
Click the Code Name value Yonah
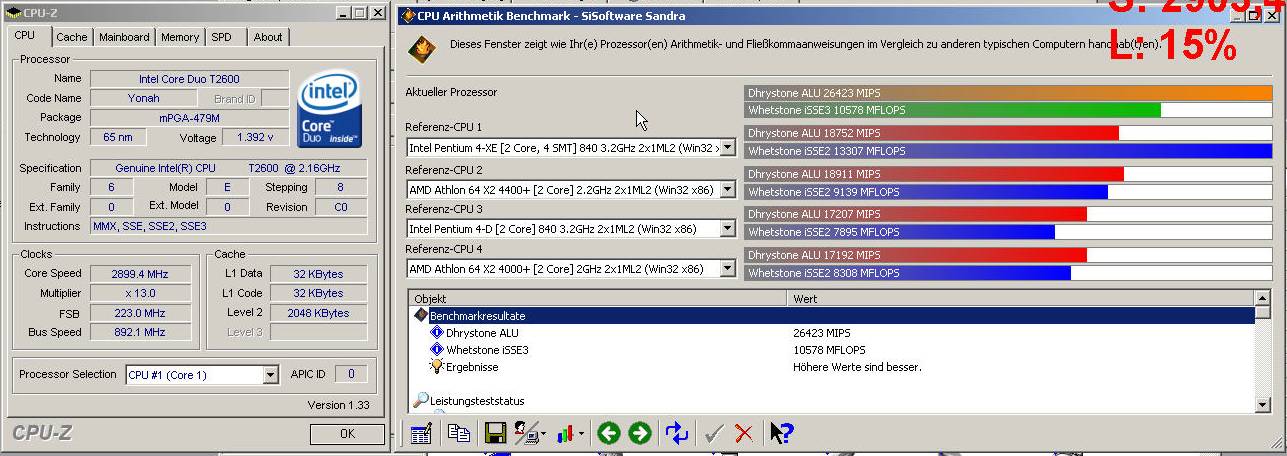(x=143, y=99)
